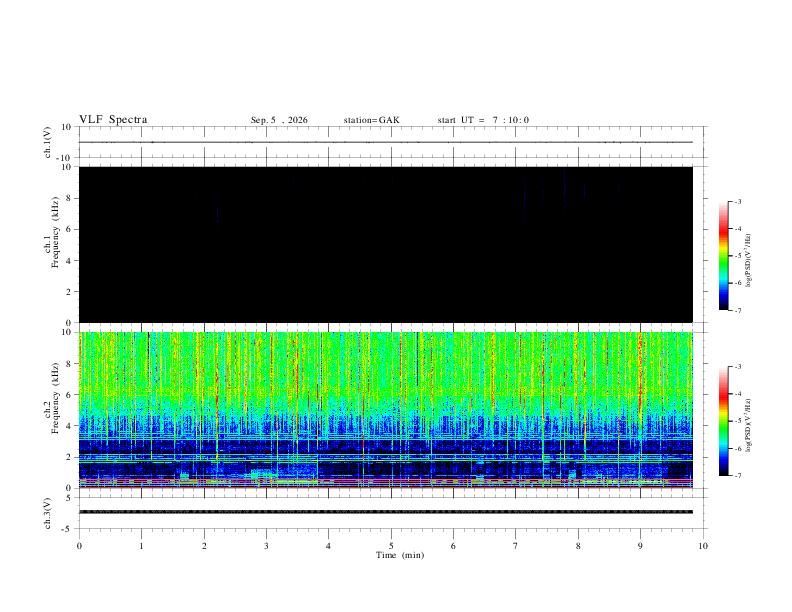
Task: Click the 2 minute tick on time axis
Action: pyautogui.click(x=204, y=546)
